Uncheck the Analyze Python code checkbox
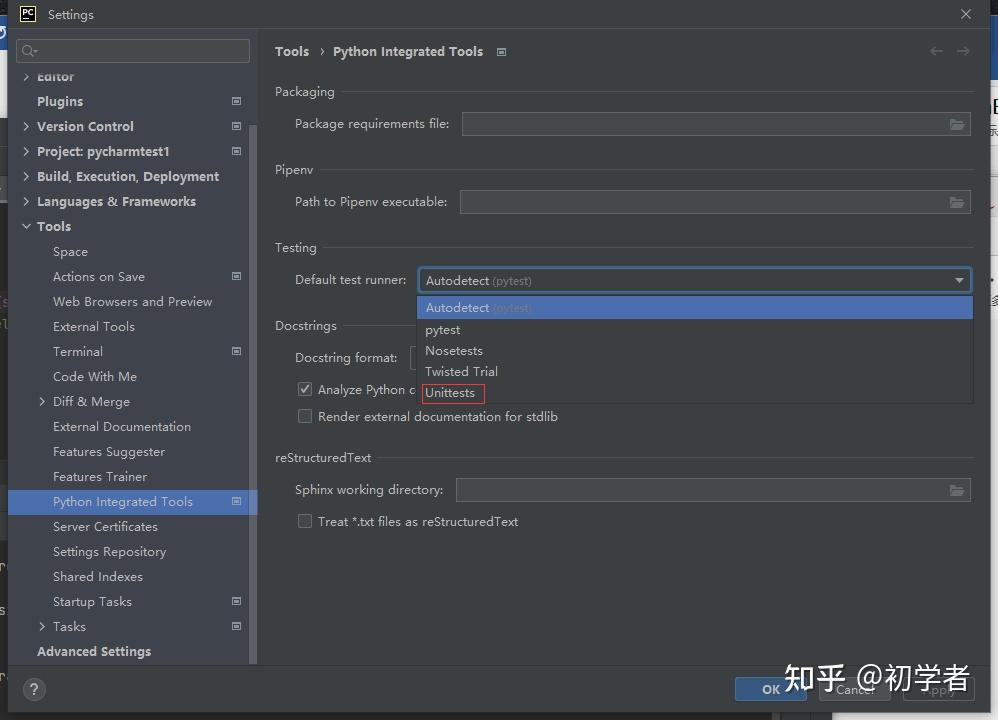Viewport: 998px width, 720px height. (305, 389)
